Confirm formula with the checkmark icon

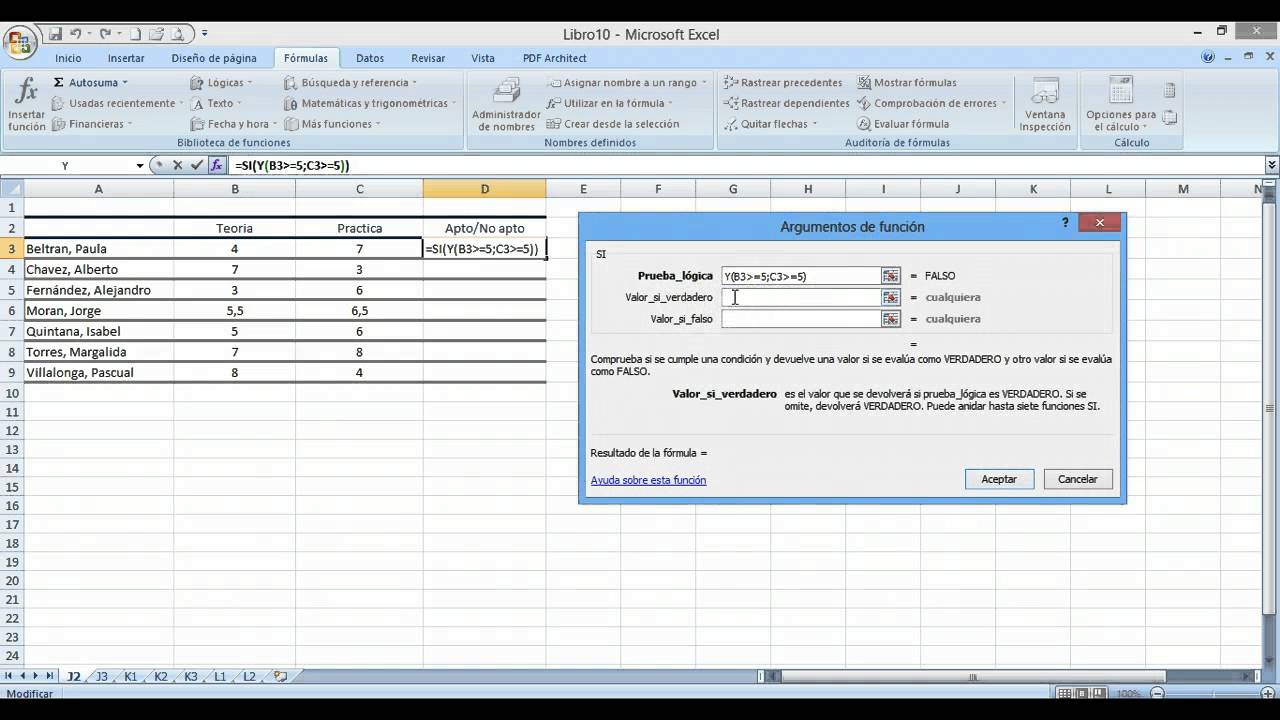[196, 165]
